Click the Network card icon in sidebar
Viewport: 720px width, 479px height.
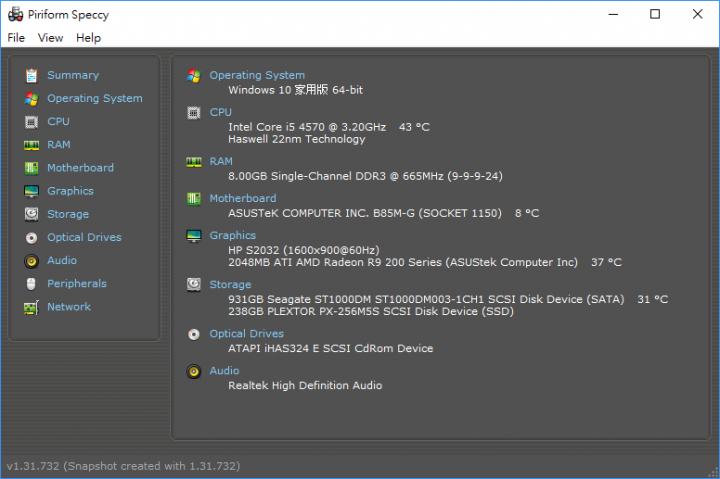point(31,307)
